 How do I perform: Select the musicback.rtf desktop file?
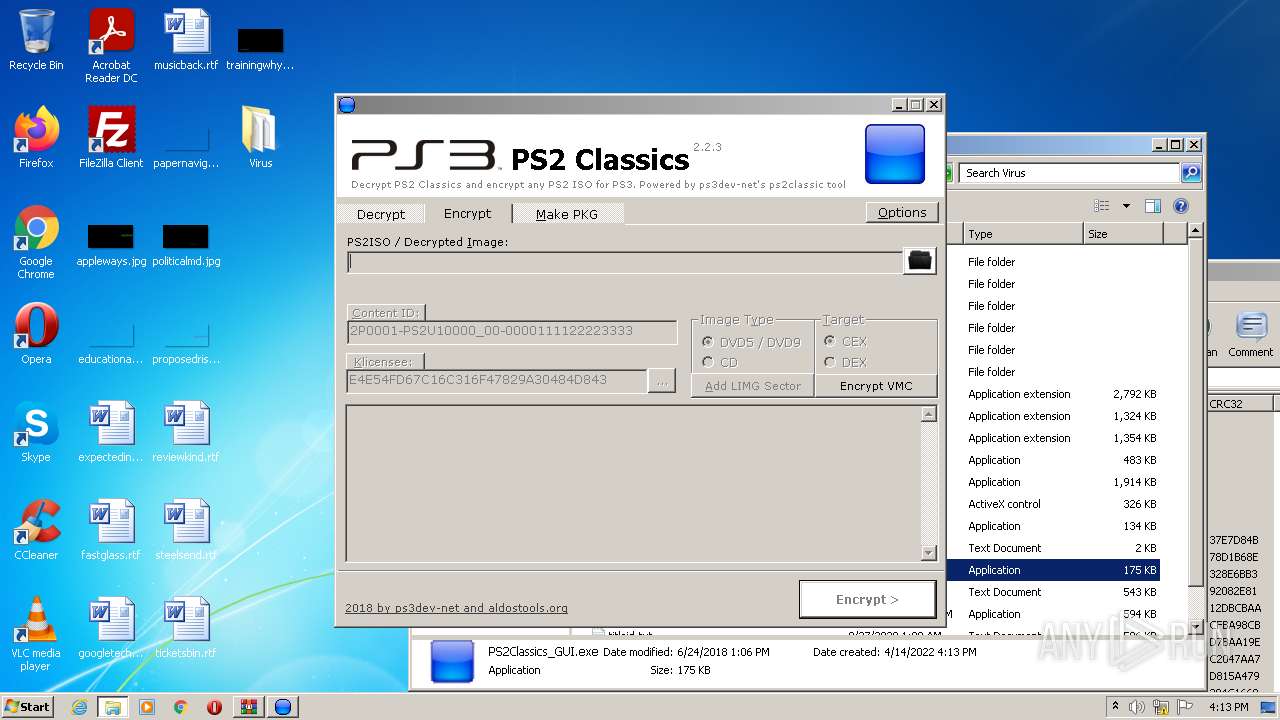186,41
